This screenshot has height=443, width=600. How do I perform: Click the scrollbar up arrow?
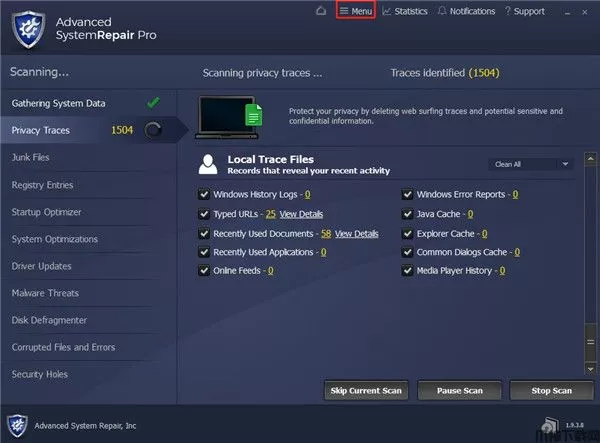pos(590,158)
